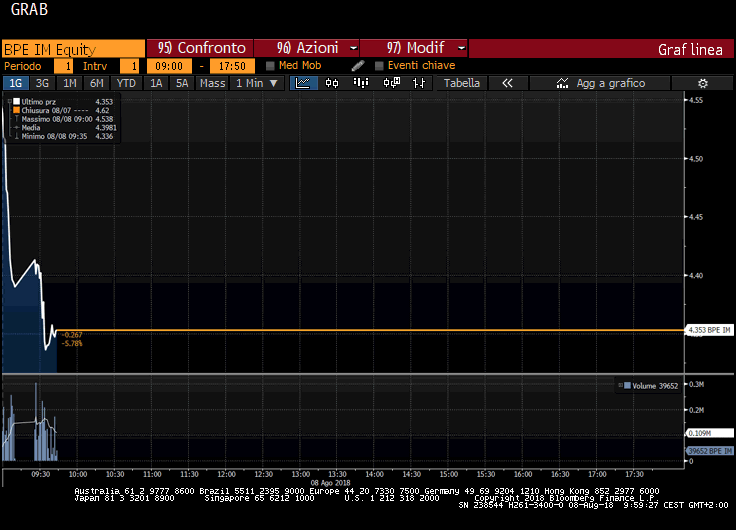The image size is (736, 530).
Task: Click Agg a grafico button
Action: click(601, 83)
